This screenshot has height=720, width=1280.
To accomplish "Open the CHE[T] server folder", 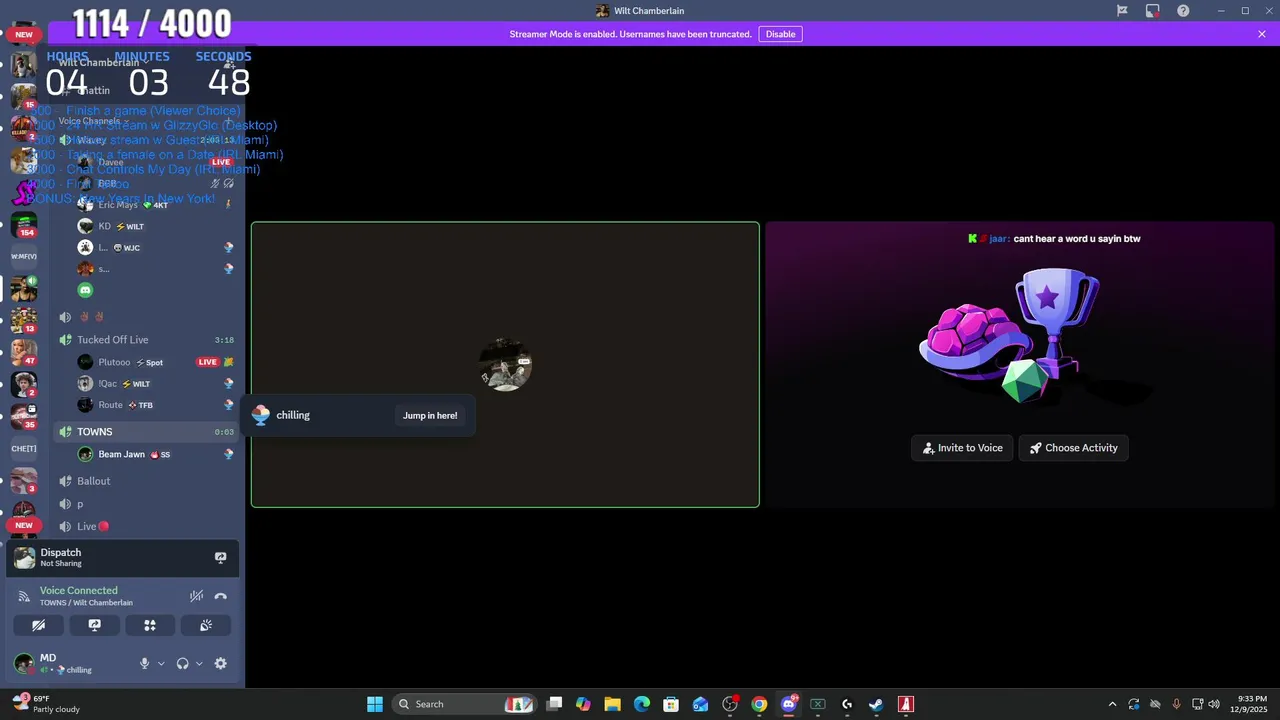I will [x=24, y=448].
